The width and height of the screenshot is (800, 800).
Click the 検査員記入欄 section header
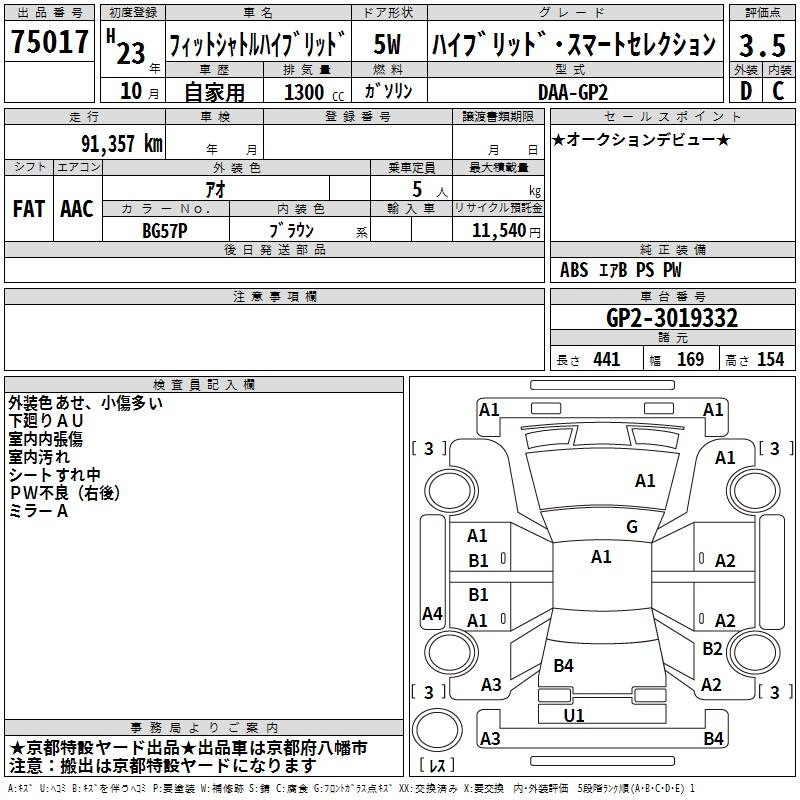click(x=204, y=385)
